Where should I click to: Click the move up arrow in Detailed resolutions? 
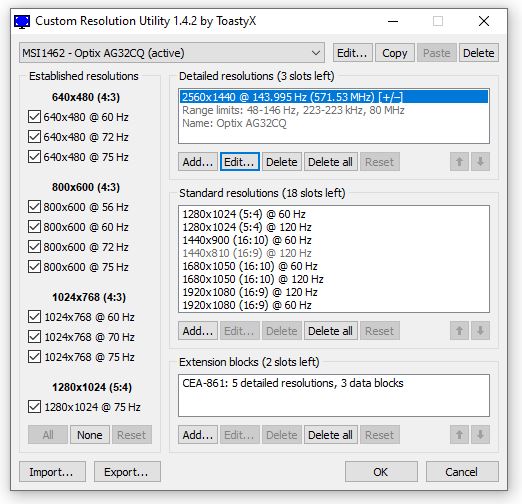coord(459,162)
